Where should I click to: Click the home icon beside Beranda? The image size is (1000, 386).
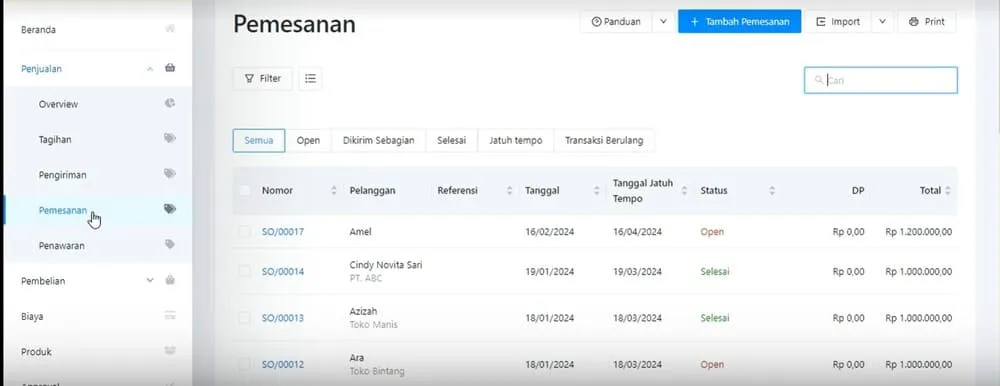170,29
